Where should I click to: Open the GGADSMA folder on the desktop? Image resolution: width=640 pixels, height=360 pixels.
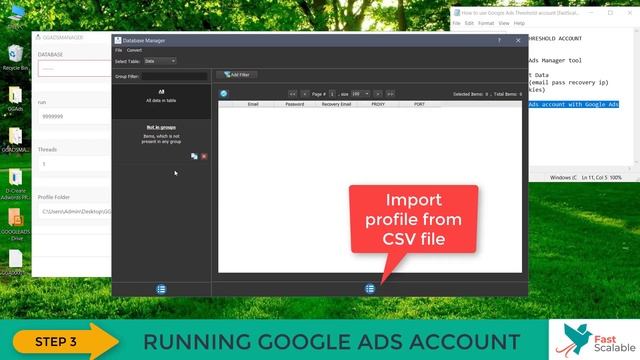point(15,140)
